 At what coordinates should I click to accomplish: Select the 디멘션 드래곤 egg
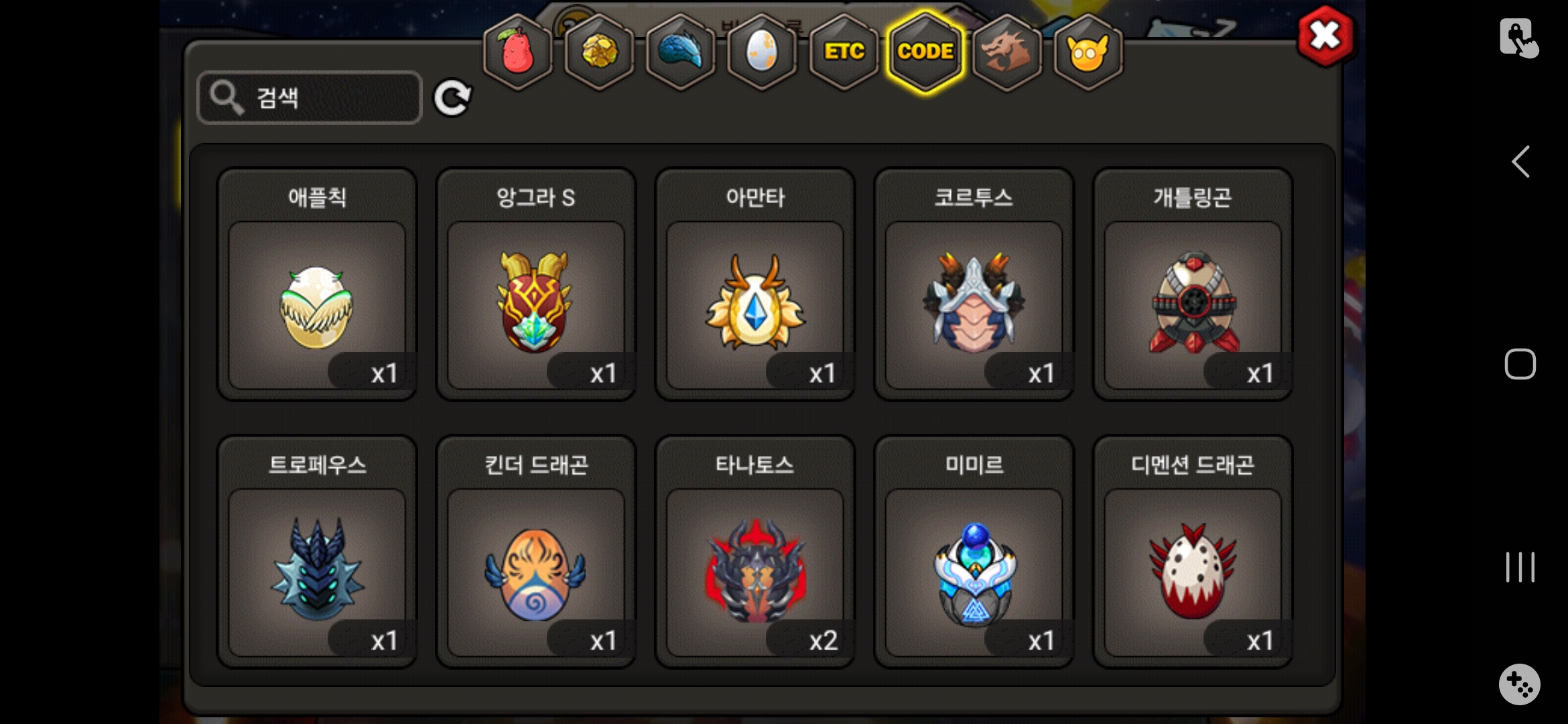tap(1193, 552)
